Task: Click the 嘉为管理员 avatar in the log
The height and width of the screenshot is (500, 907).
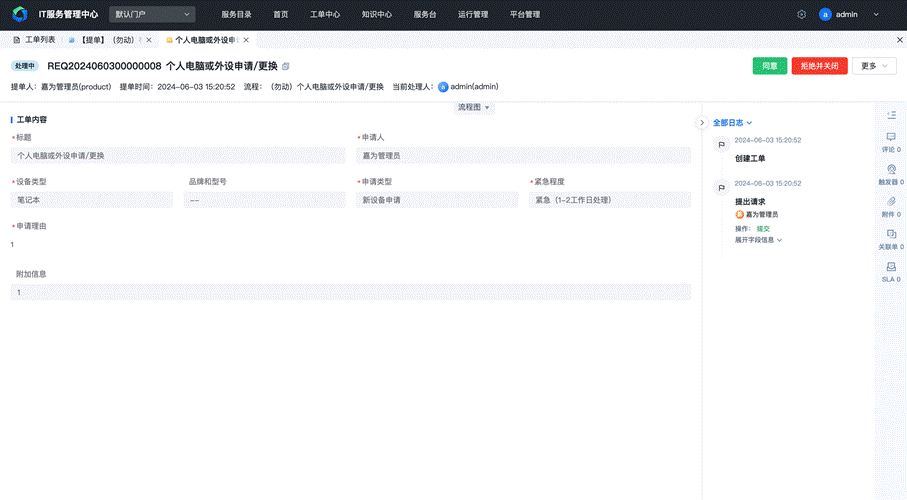Action: coord(739,215)
